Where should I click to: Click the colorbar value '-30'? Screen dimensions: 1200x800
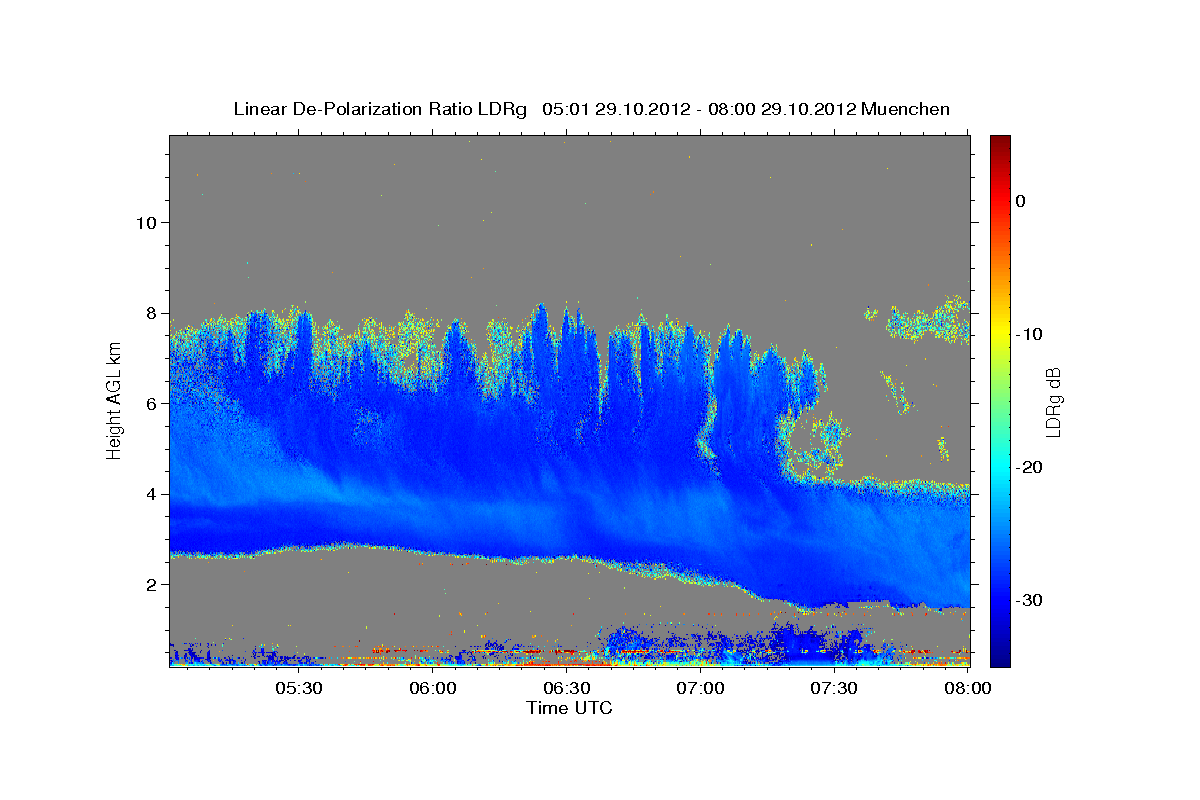(x=1029, y=600)
